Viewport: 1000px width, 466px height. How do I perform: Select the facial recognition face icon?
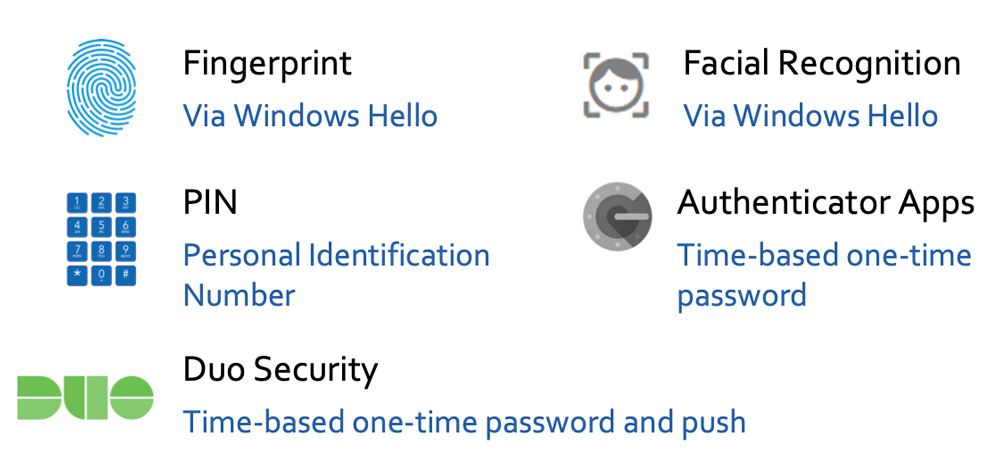click(x=615, y=85)
